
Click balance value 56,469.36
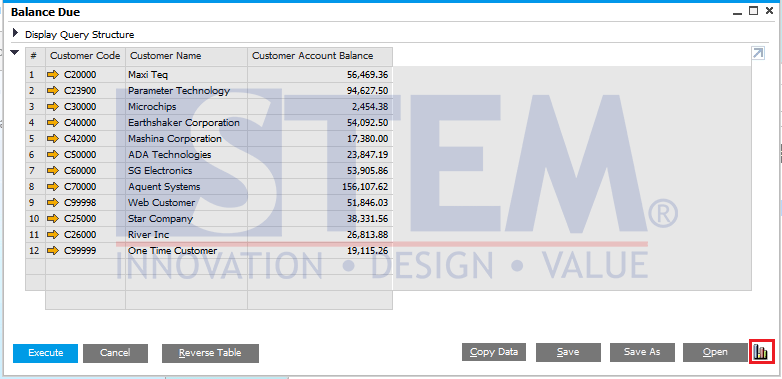pyautogui.click(x=368, y=75)
